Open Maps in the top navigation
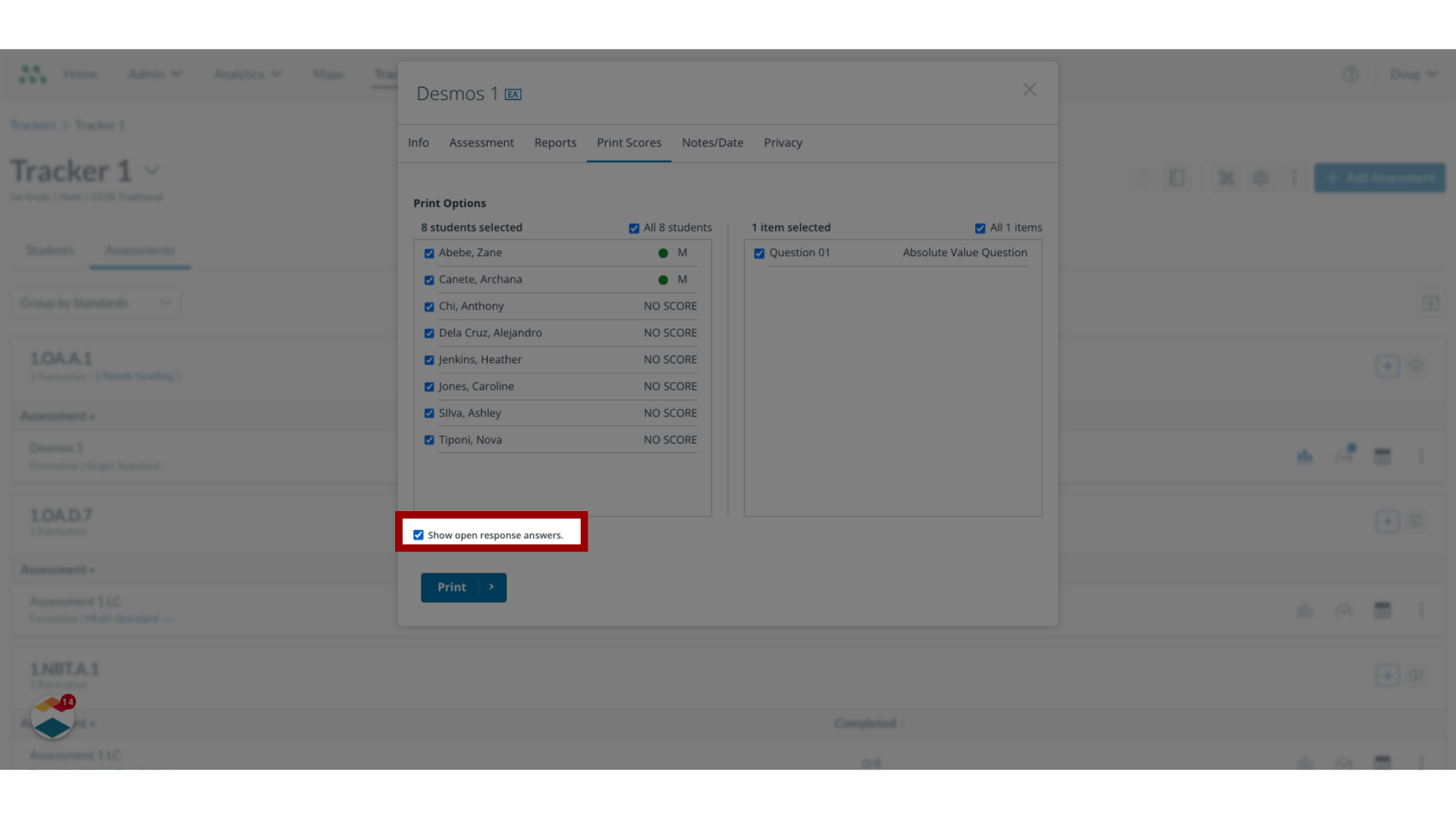Screen dimensions: 1456x819 (328, 74)
